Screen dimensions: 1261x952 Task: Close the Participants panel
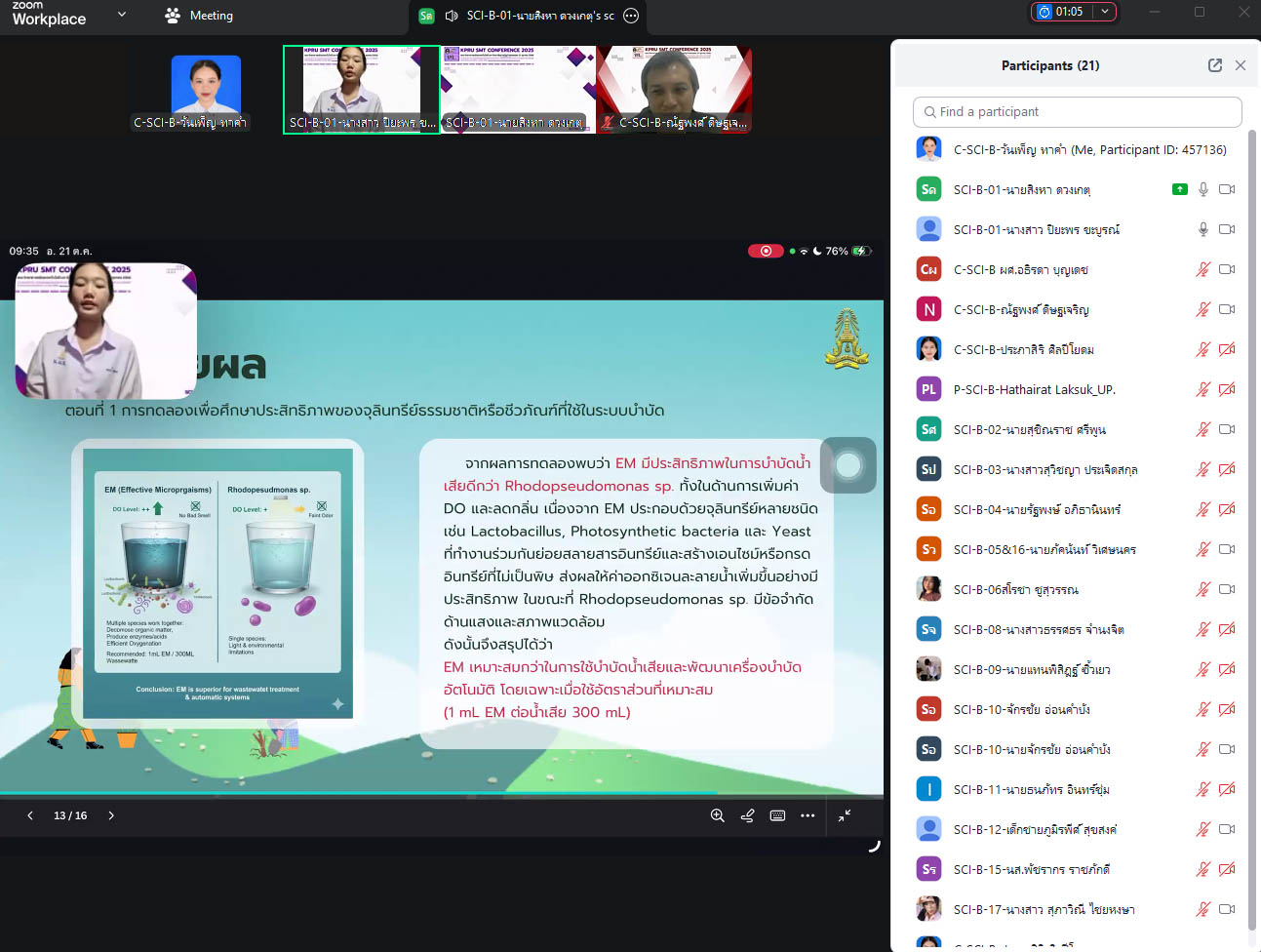point(1241,65)
